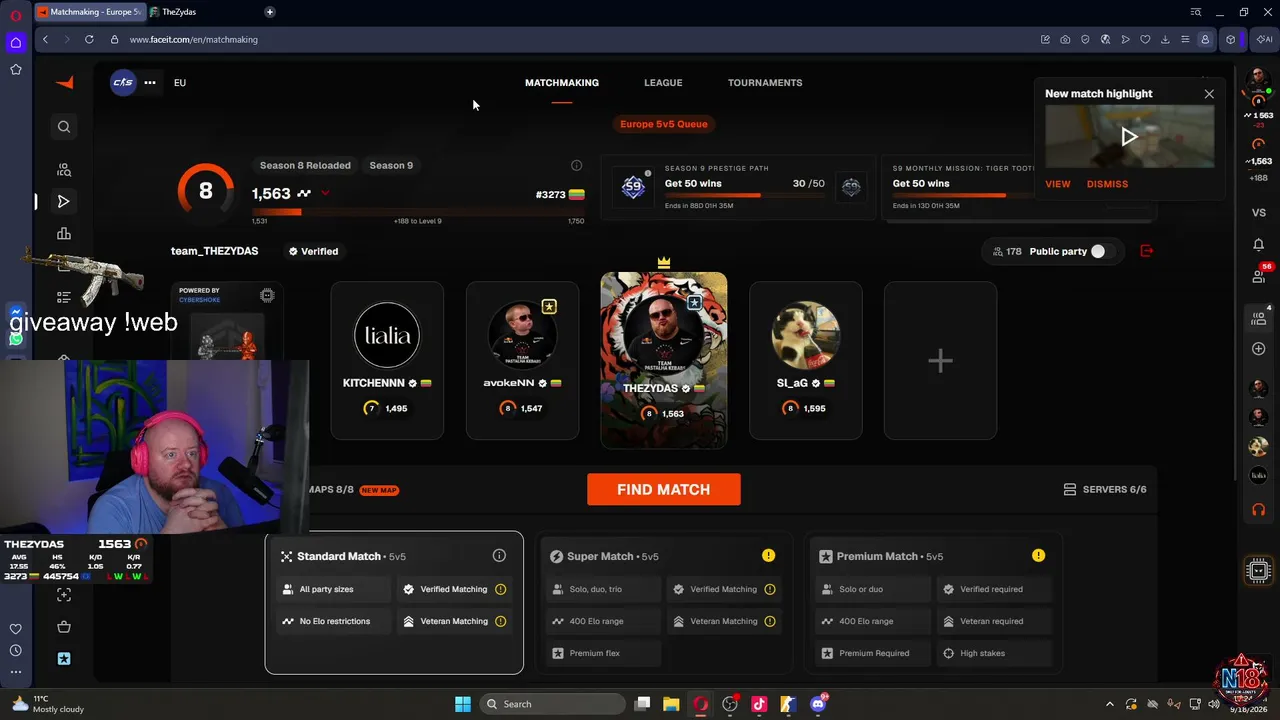Screen dimensions: 1280x720
Task: Click the Premium Match warning icon
Action: (x=1038, y=556)
